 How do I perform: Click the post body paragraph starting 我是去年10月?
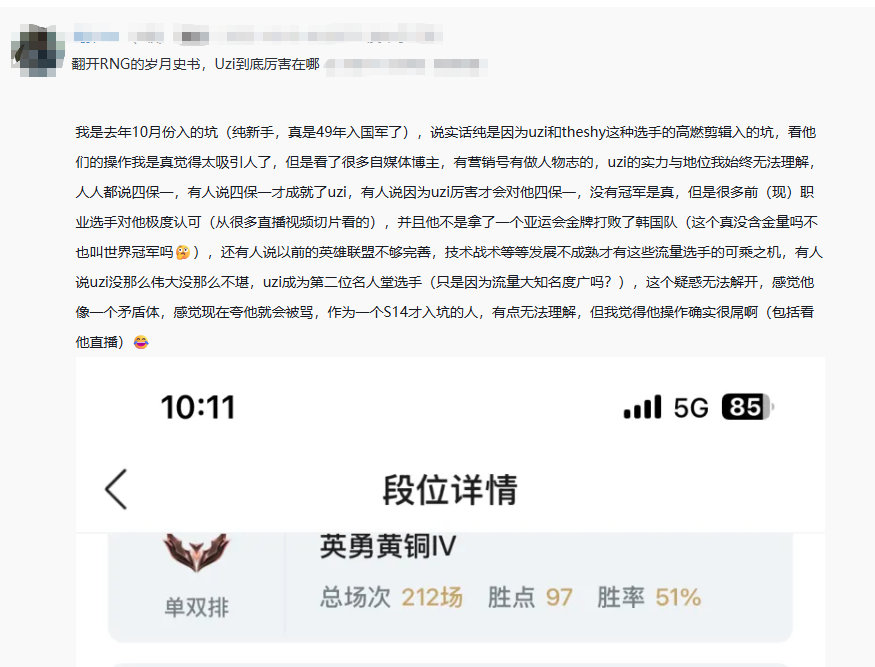(x=449, y=237)
